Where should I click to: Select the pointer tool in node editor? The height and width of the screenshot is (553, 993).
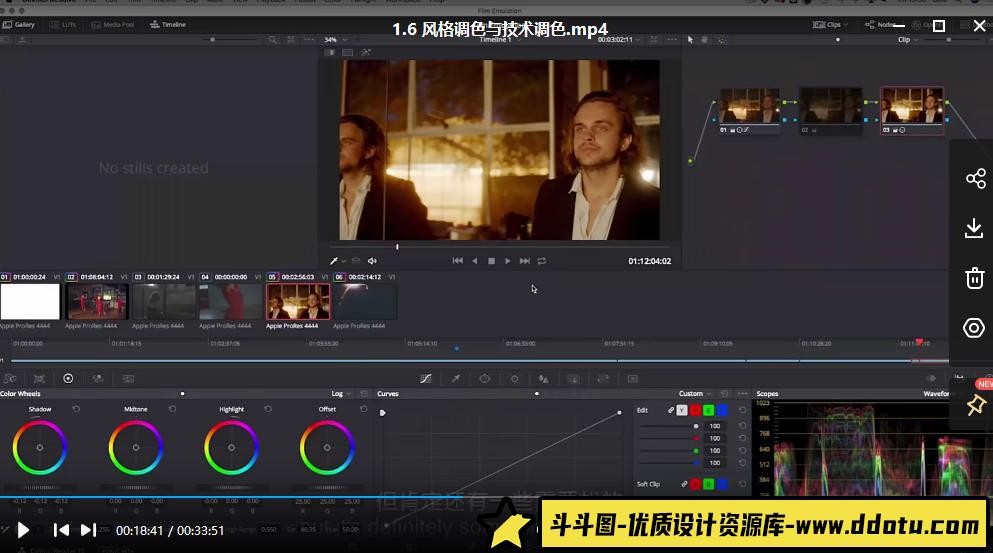[x=690, y=39]
